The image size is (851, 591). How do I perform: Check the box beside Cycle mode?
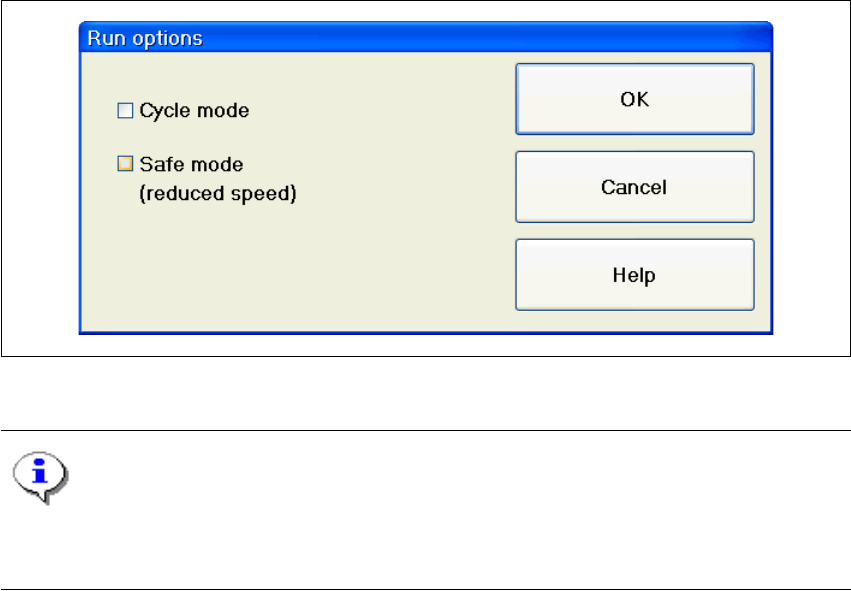[125, 111]
